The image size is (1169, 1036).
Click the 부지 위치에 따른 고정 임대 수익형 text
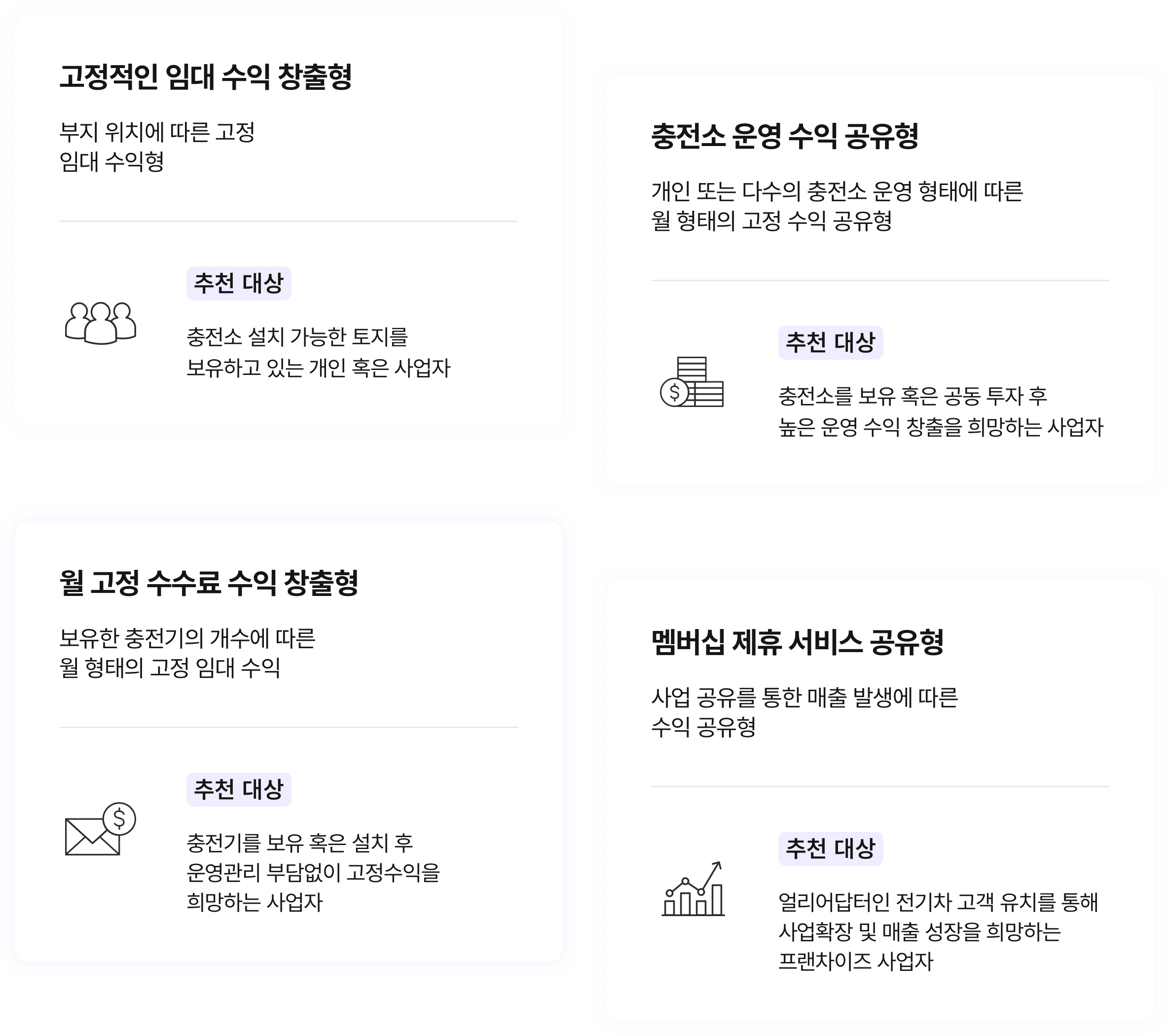157,147
